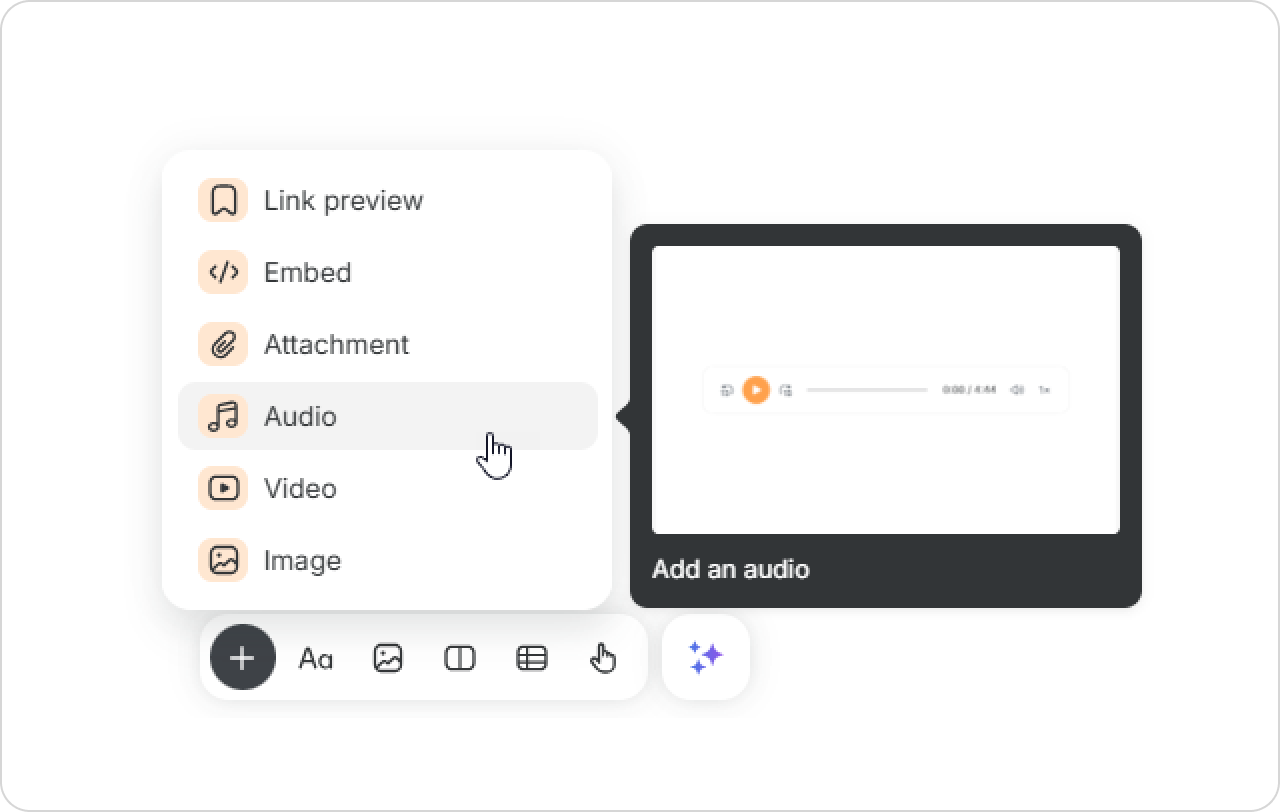Click the pointing hand interaction icon
Image resolution: width=1280 pixels, height=812 pixels.
[x=603, y=658]
